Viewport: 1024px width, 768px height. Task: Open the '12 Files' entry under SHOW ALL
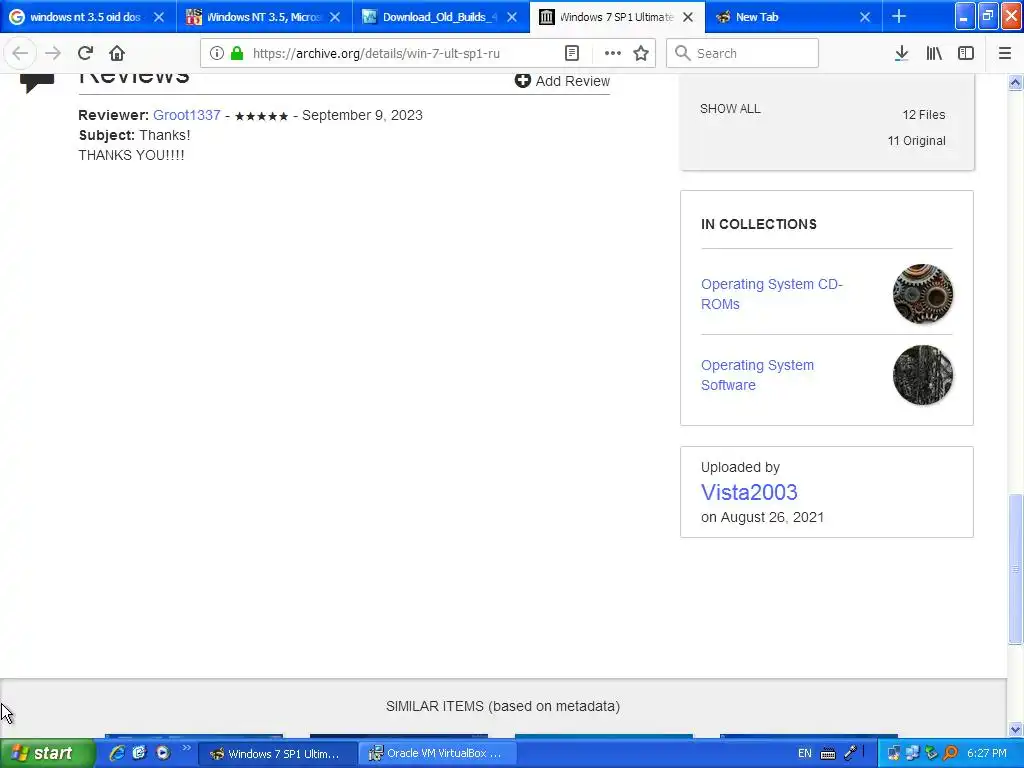[923, 114]
